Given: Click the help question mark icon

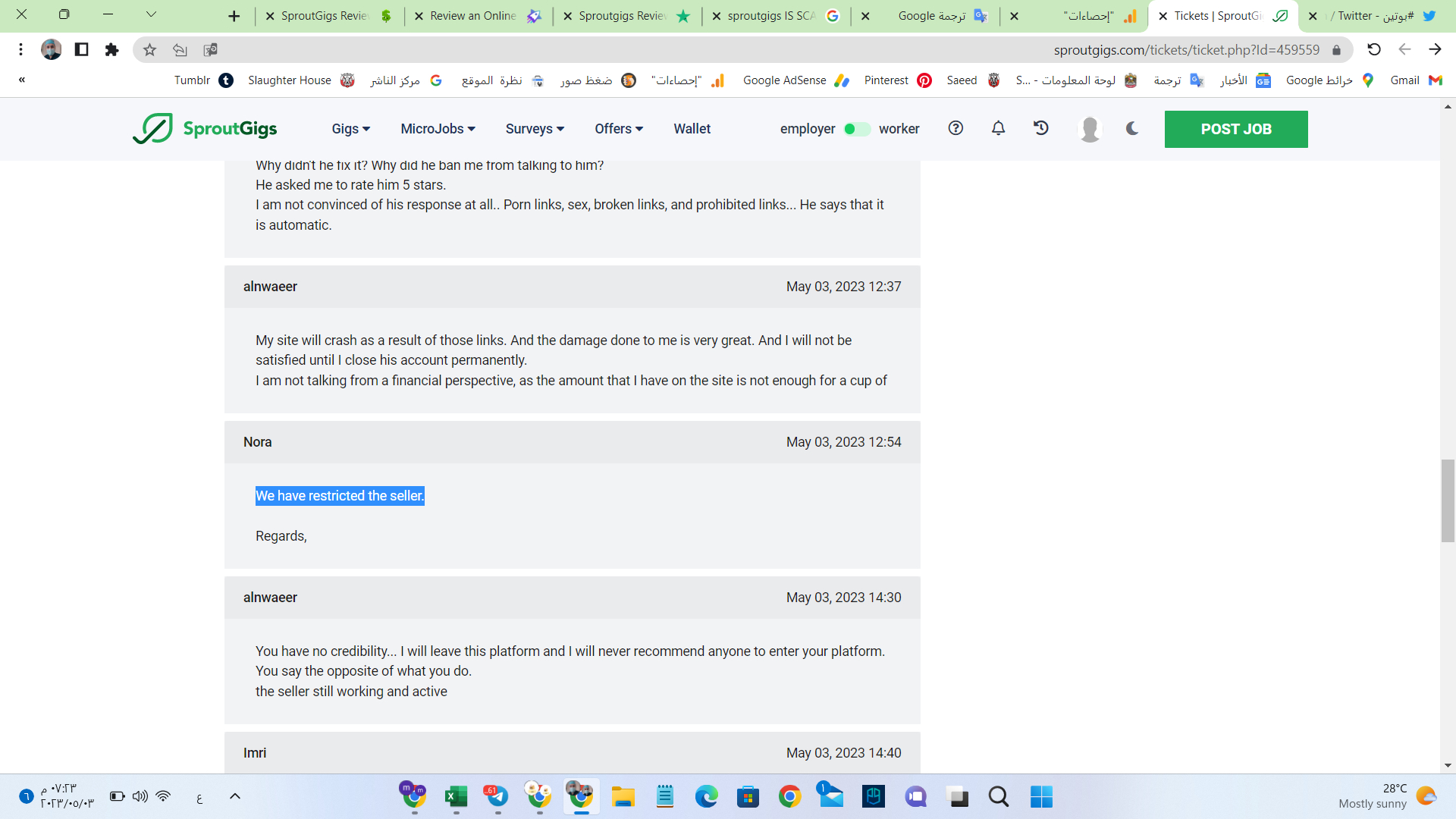Looking at the screenshot, I should click(x=955, y=128).
